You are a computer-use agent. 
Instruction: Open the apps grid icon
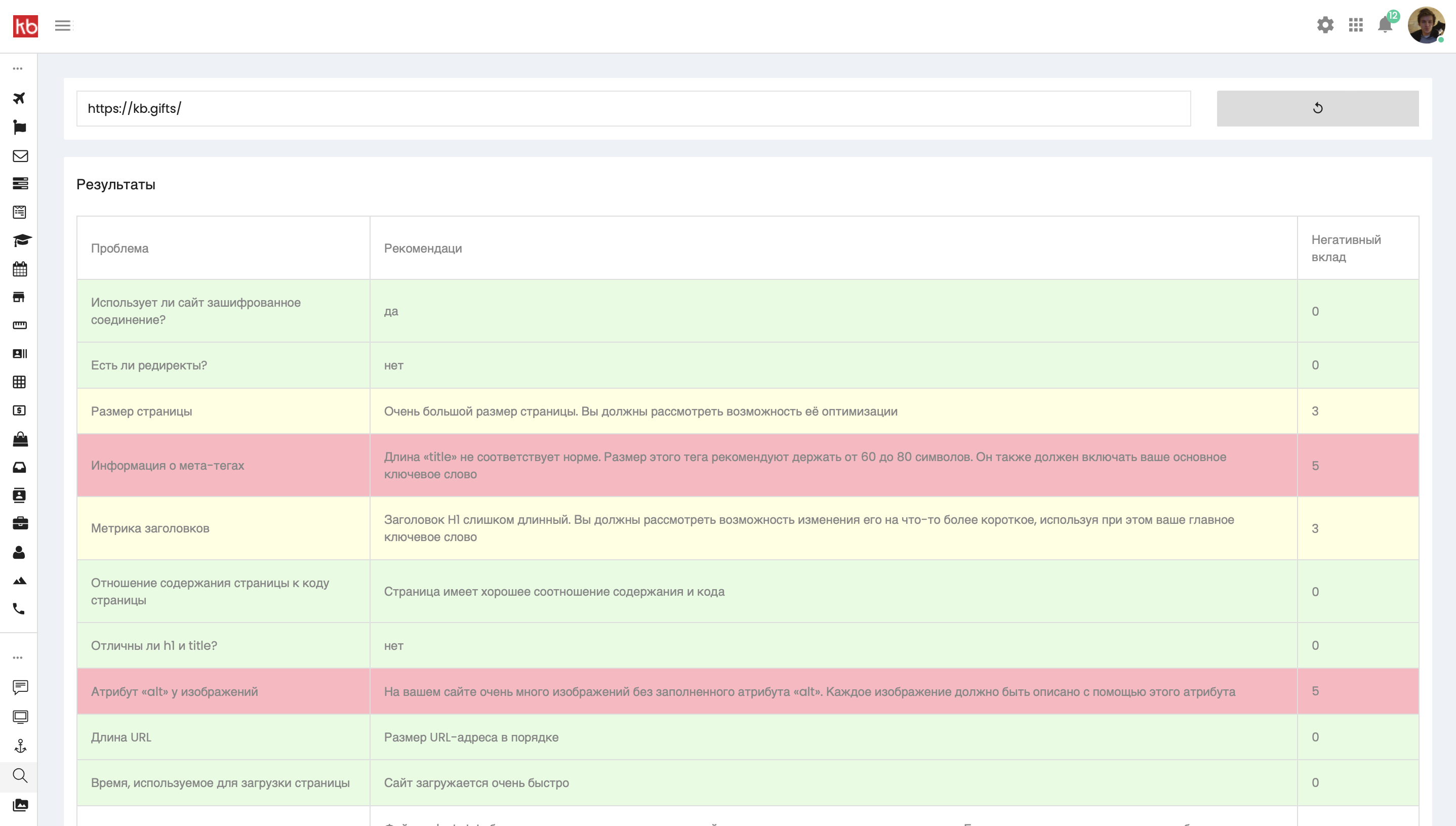pos(1356,25)
